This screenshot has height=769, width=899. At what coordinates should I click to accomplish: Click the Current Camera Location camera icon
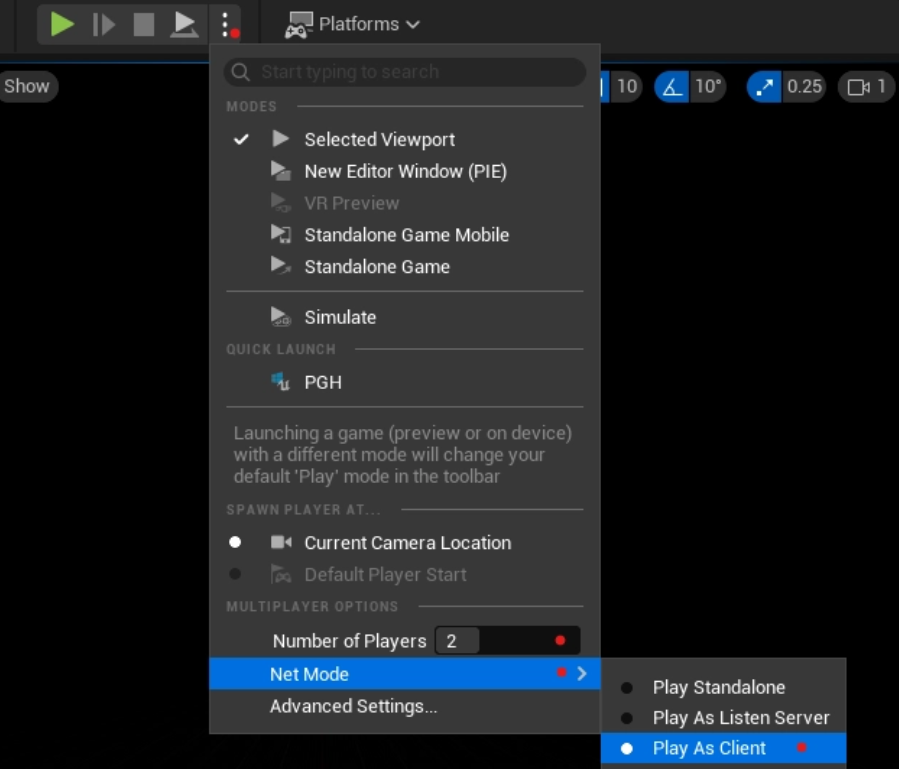(x=281, y=542)
